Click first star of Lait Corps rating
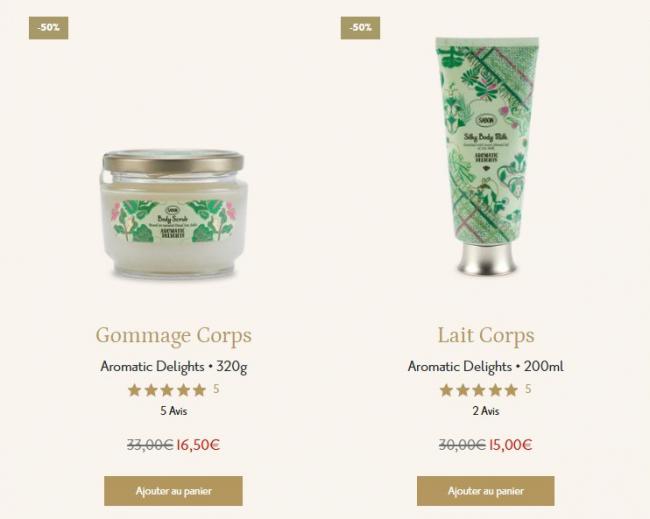Screen dimensions: 650x519 click(446, 390)
